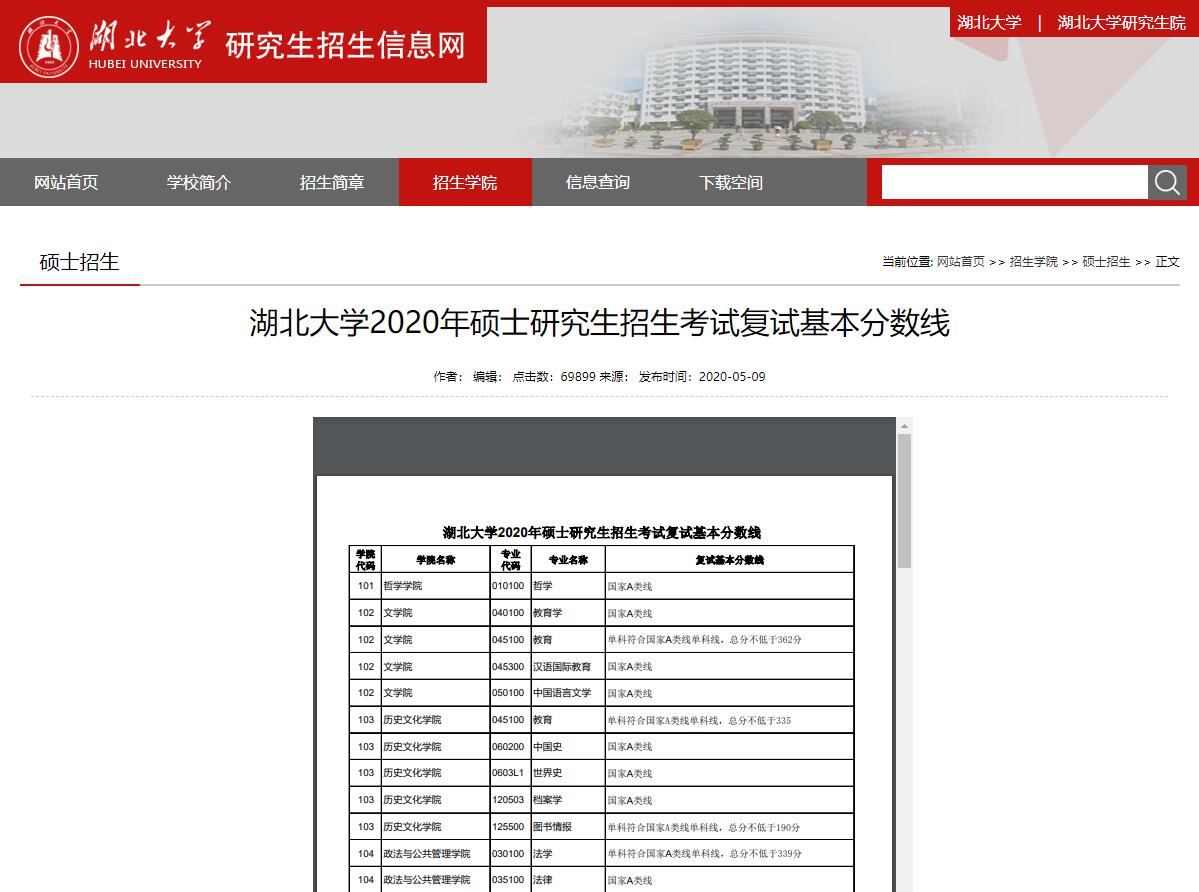Click 网站首页 in the breadcrumb trail
Image resolution: width=1199 pixels, height=892 pixels.
pos(960,262)
